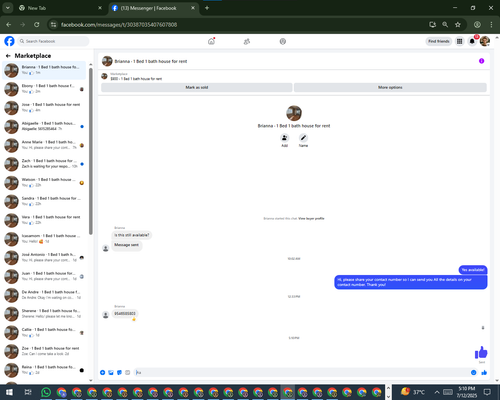
Task: Click the large sent thumbs-up message
Action: tap(481, 352)
